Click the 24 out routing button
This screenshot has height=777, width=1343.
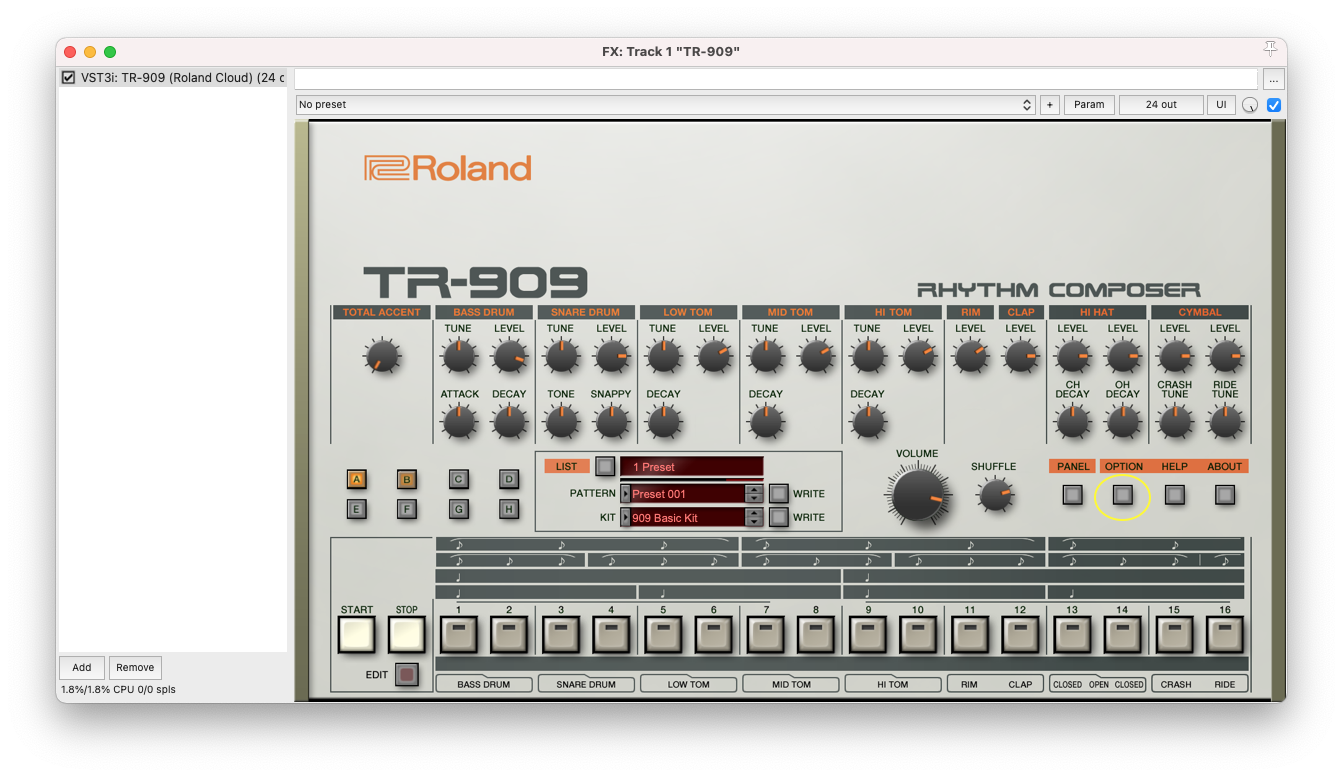coord(1160,104)
